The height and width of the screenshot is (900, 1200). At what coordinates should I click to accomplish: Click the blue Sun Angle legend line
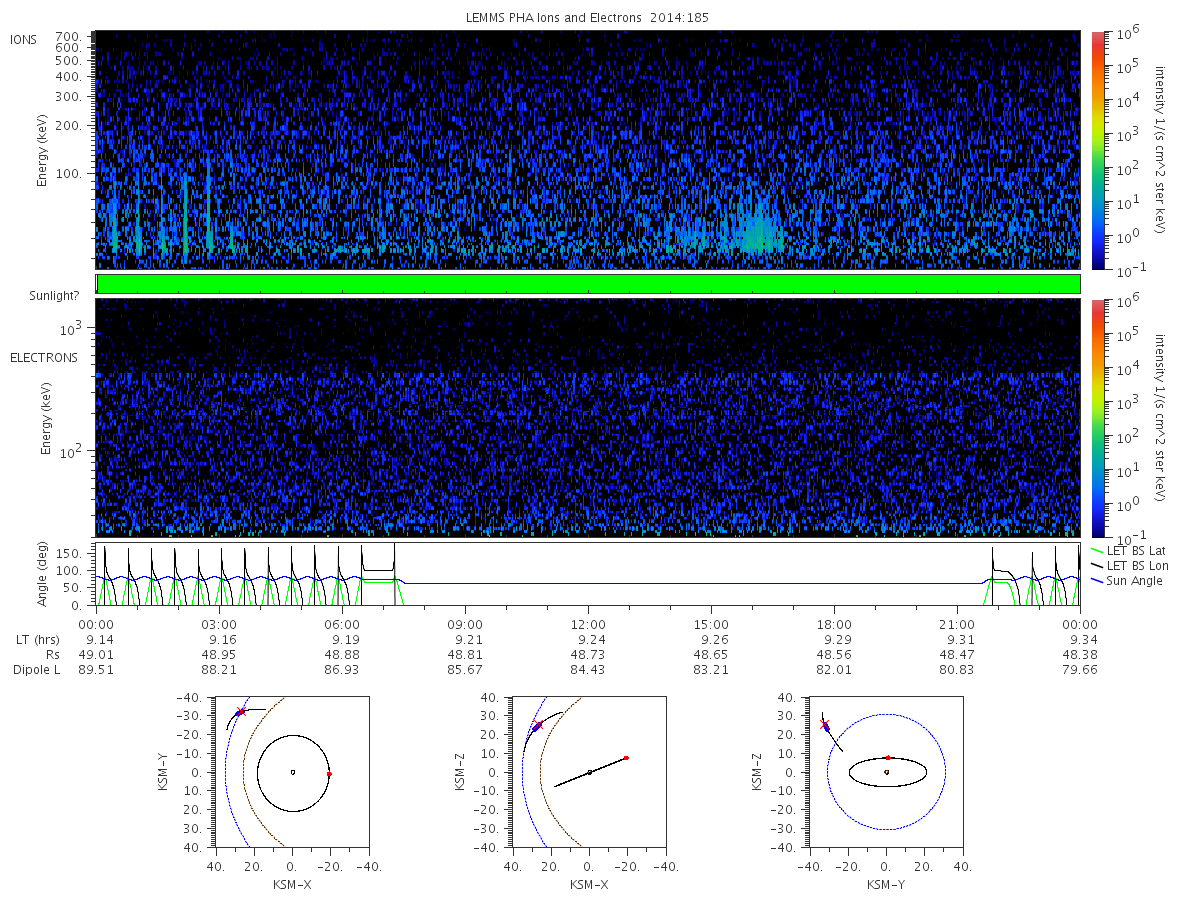(1097, 581)
